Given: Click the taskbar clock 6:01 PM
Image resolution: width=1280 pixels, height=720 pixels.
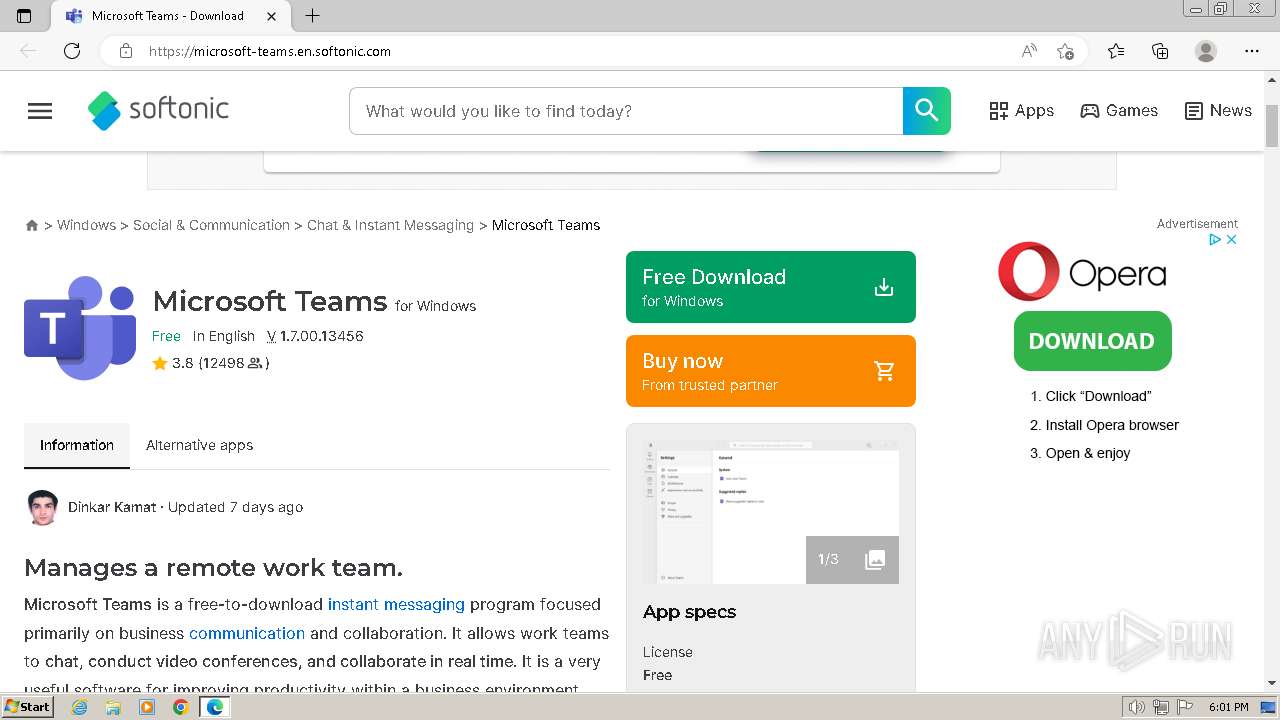Looking at the screenshot, I should click(x=1229, y=707).
